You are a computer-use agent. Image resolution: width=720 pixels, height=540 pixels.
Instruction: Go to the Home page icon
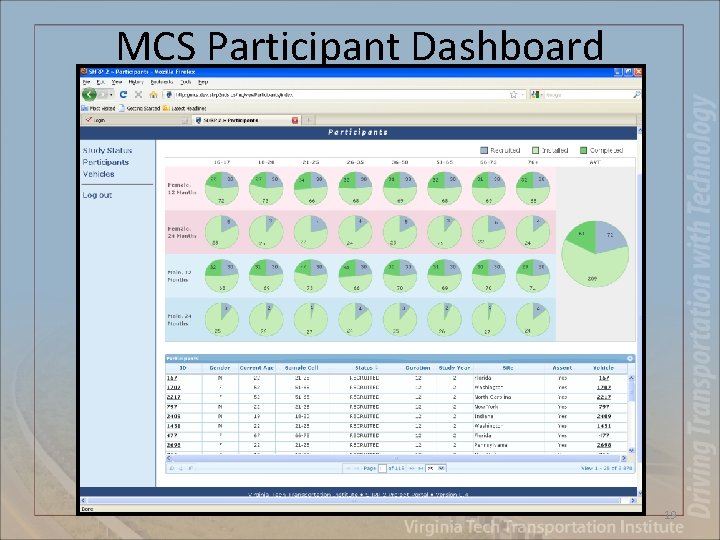point(153,95)
